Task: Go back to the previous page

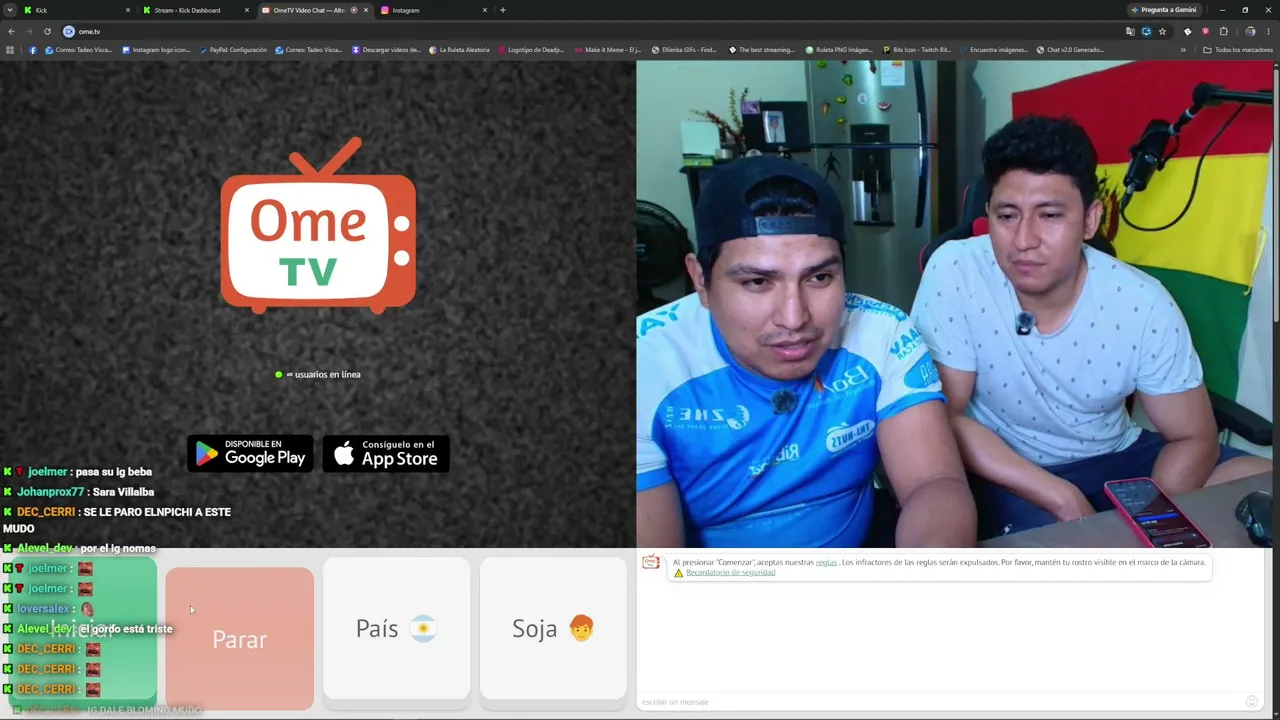Action: pos(12,31)
